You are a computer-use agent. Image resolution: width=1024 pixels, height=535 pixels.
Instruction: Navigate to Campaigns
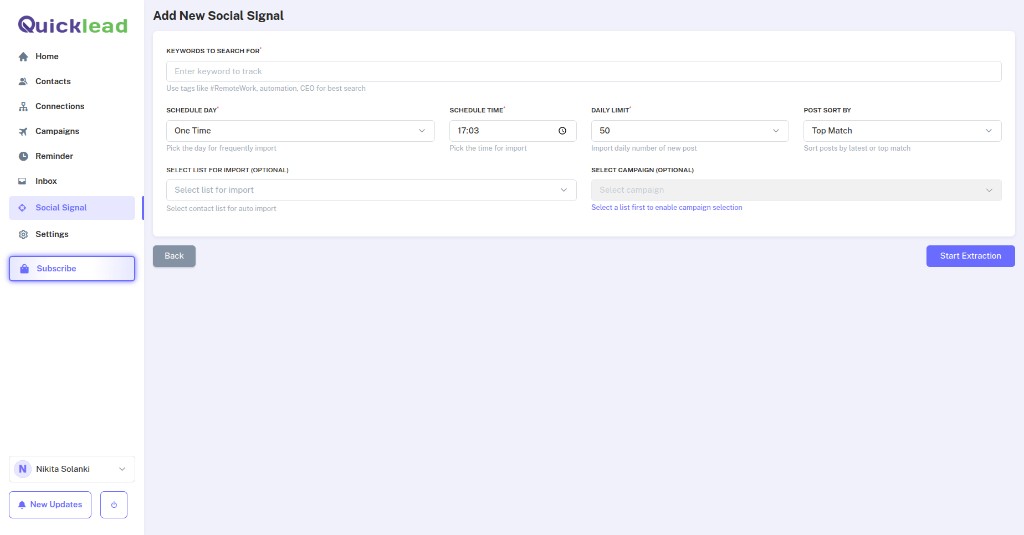72,131
